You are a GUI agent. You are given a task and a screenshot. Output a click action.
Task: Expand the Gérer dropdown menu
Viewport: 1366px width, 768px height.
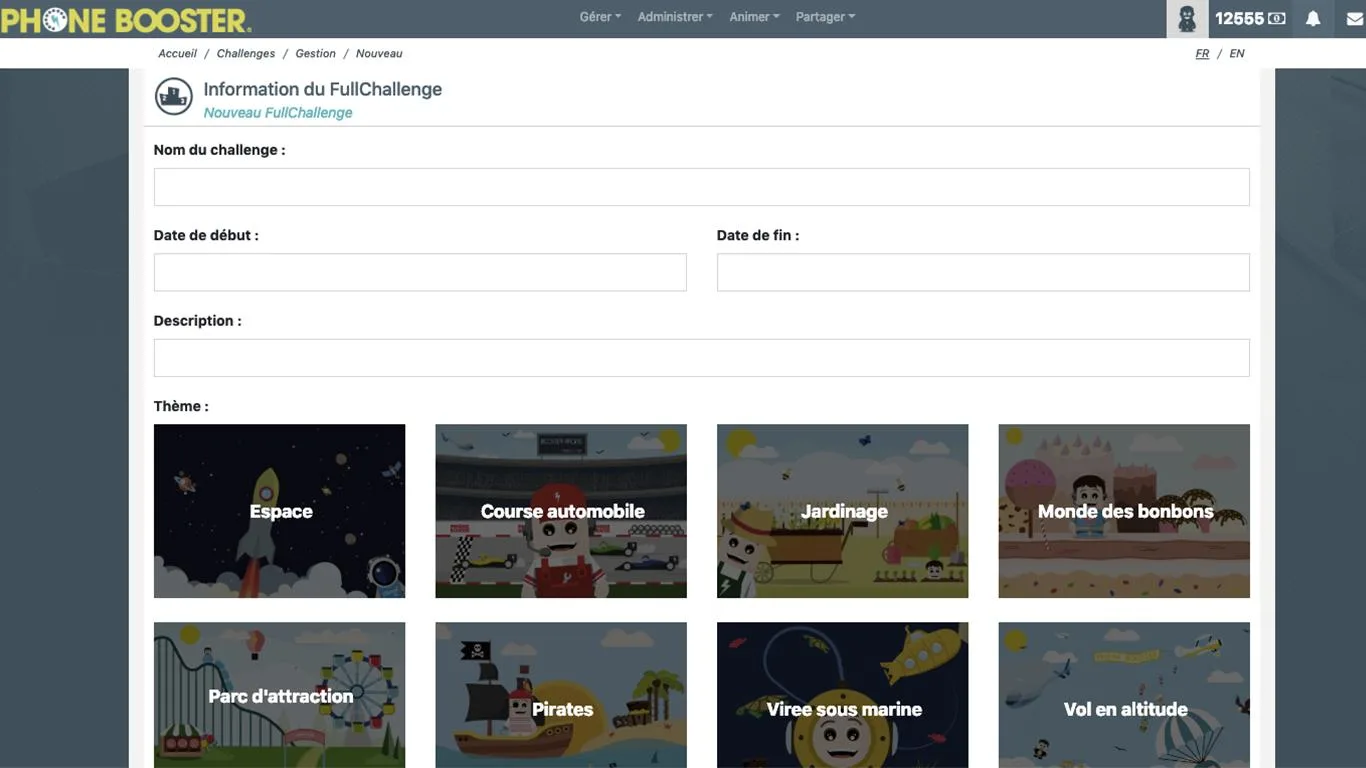pyautogui.click(x=600, y=17)
